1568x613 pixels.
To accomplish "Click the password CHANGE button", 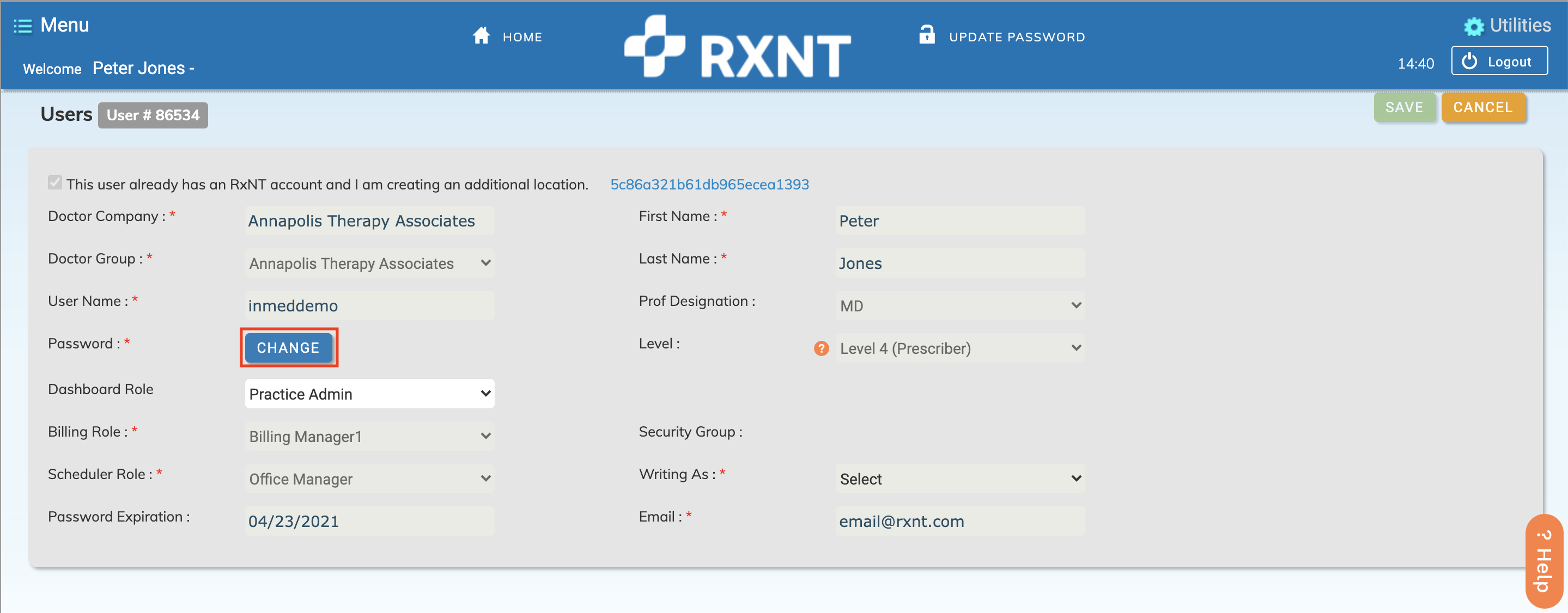I will click(288, 348).
